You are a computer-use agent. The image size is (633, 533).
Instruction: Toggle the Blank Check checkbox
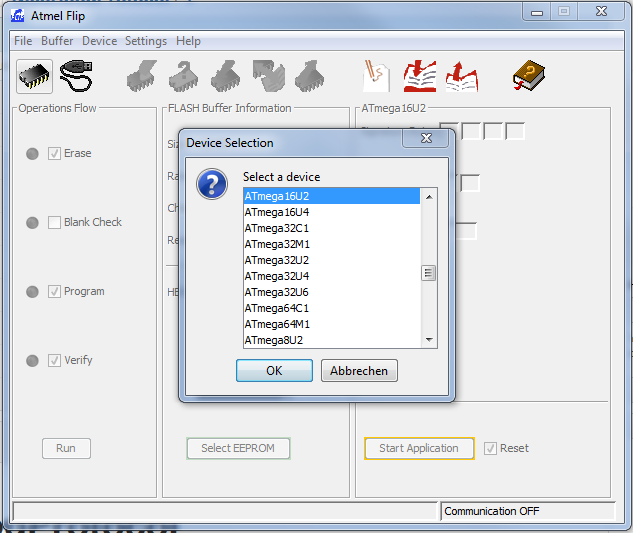(x=54, y=222)
